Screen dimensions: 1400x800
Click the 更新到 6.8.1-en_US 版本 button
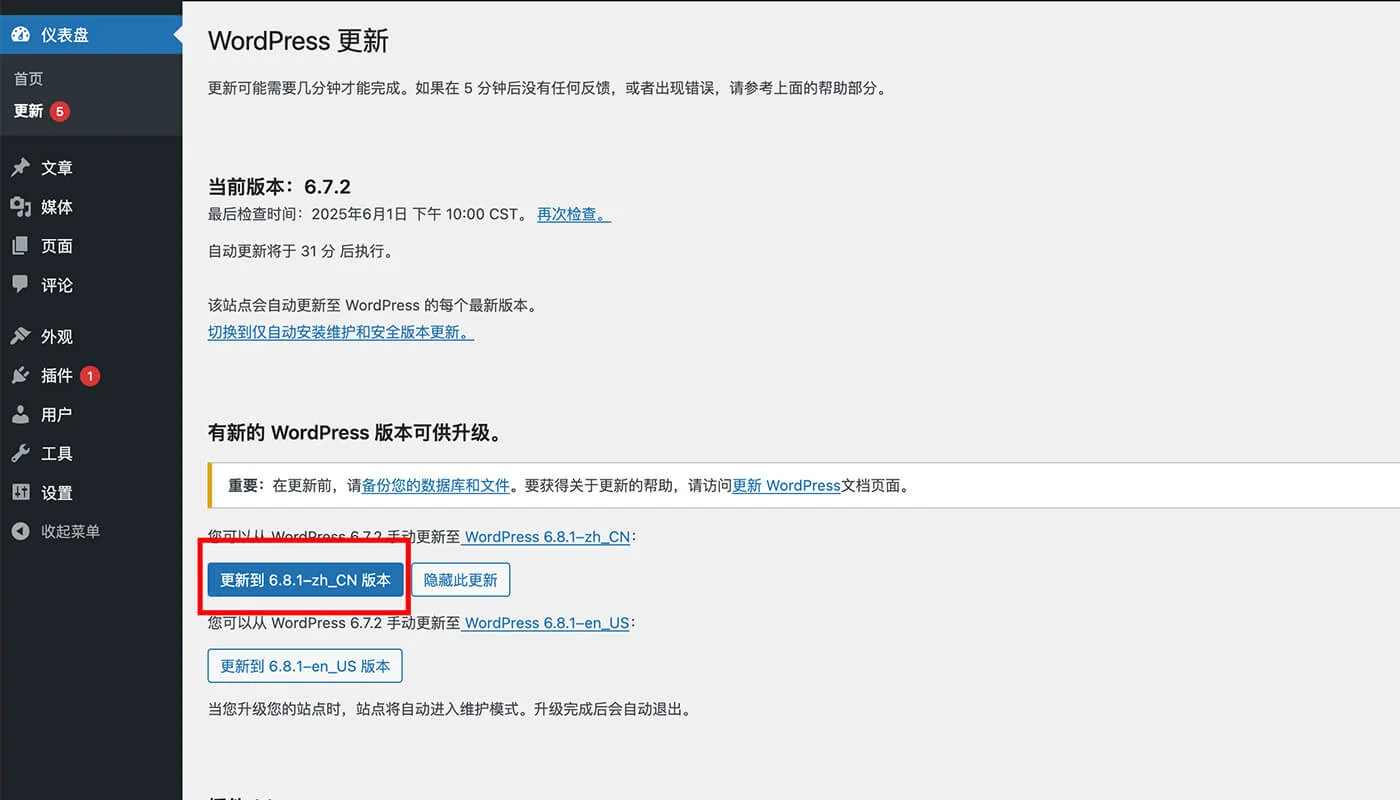click(304, 665)
